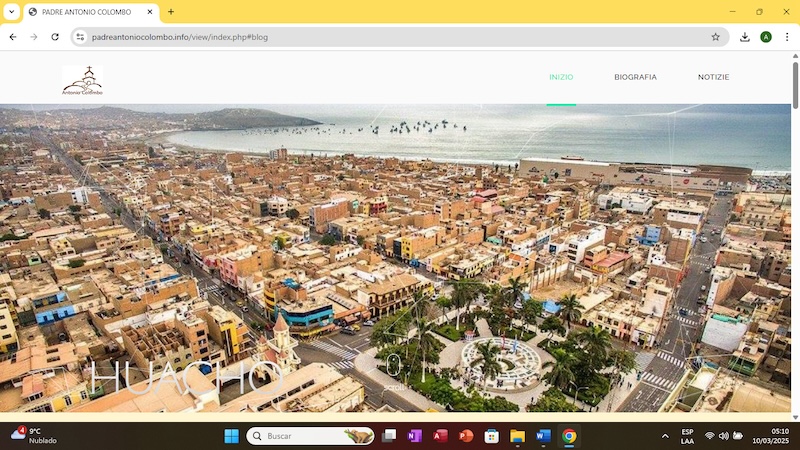
Task: Open the Wi-Fi network icon
Action: coord(709,436)
